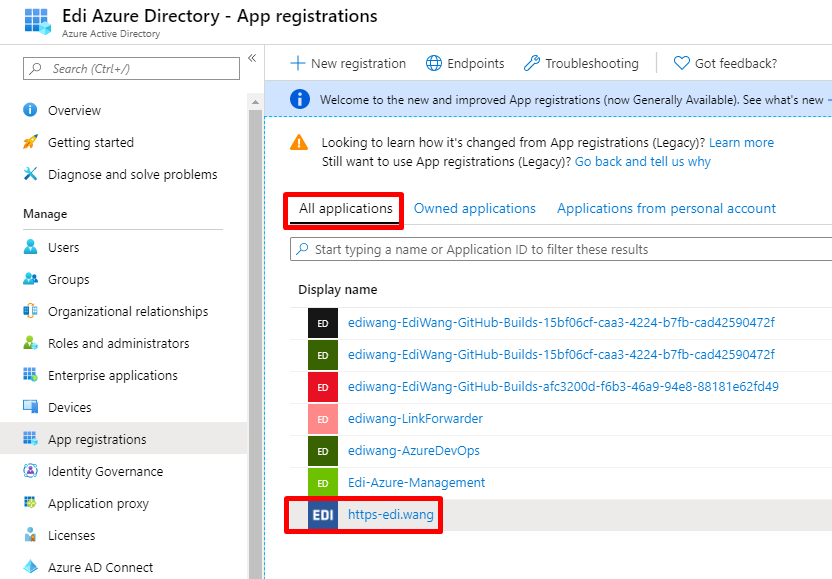Open Groups in the sidebar
Screen dimensions: 832x579
tap(68, 280)
